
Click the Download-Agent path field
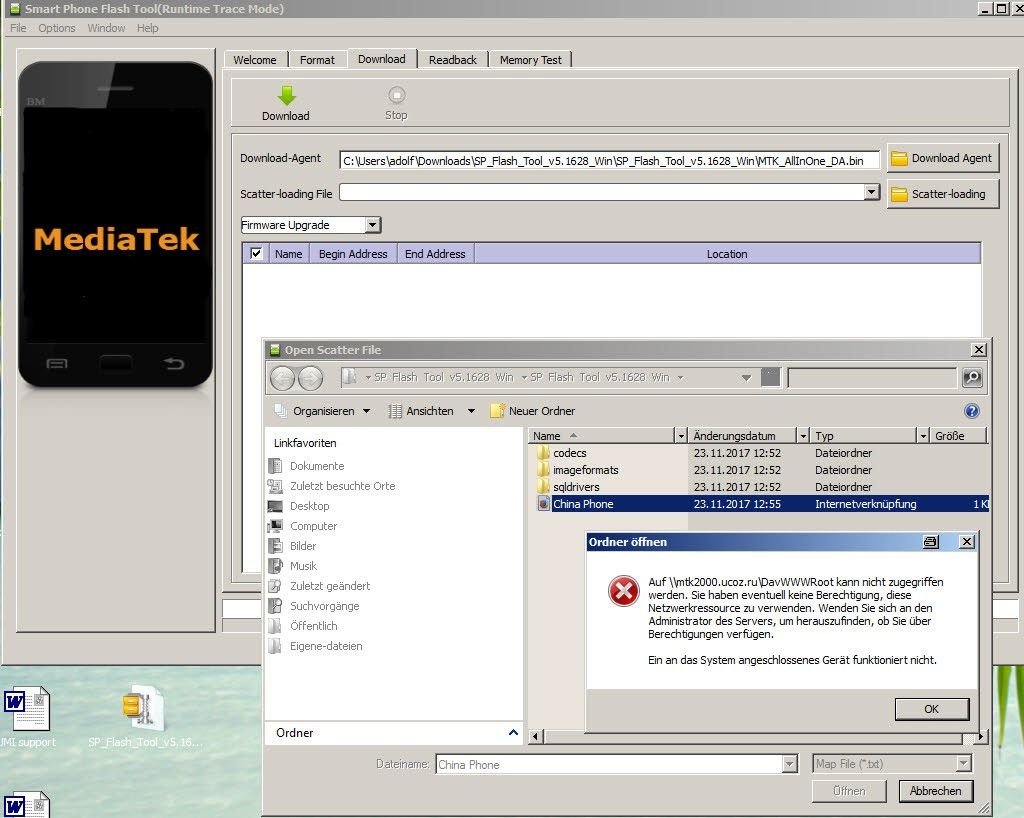tap(609, 160)
